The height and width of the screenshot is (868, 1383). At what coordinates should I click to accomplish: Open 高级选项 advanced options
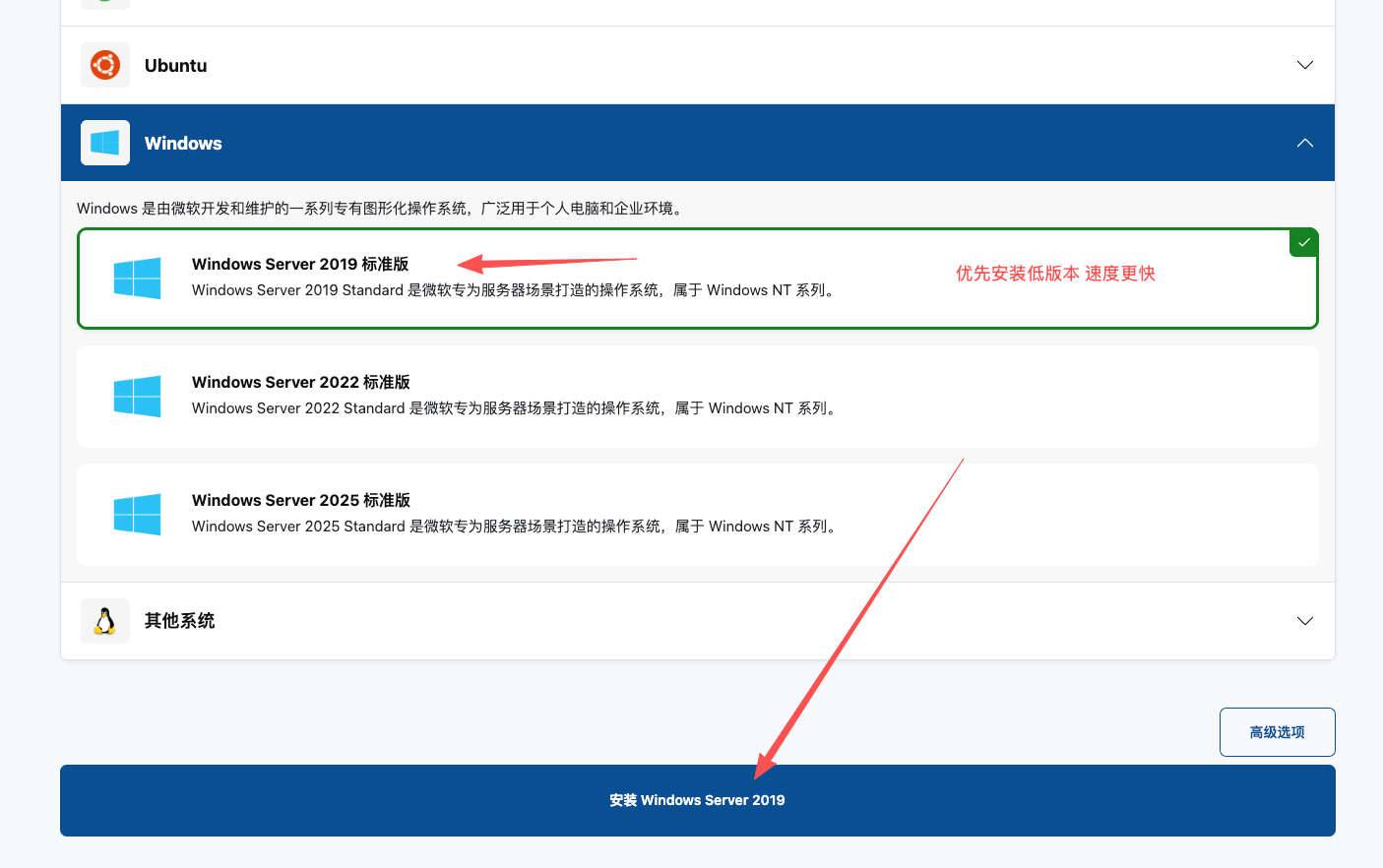(1278, 732)
